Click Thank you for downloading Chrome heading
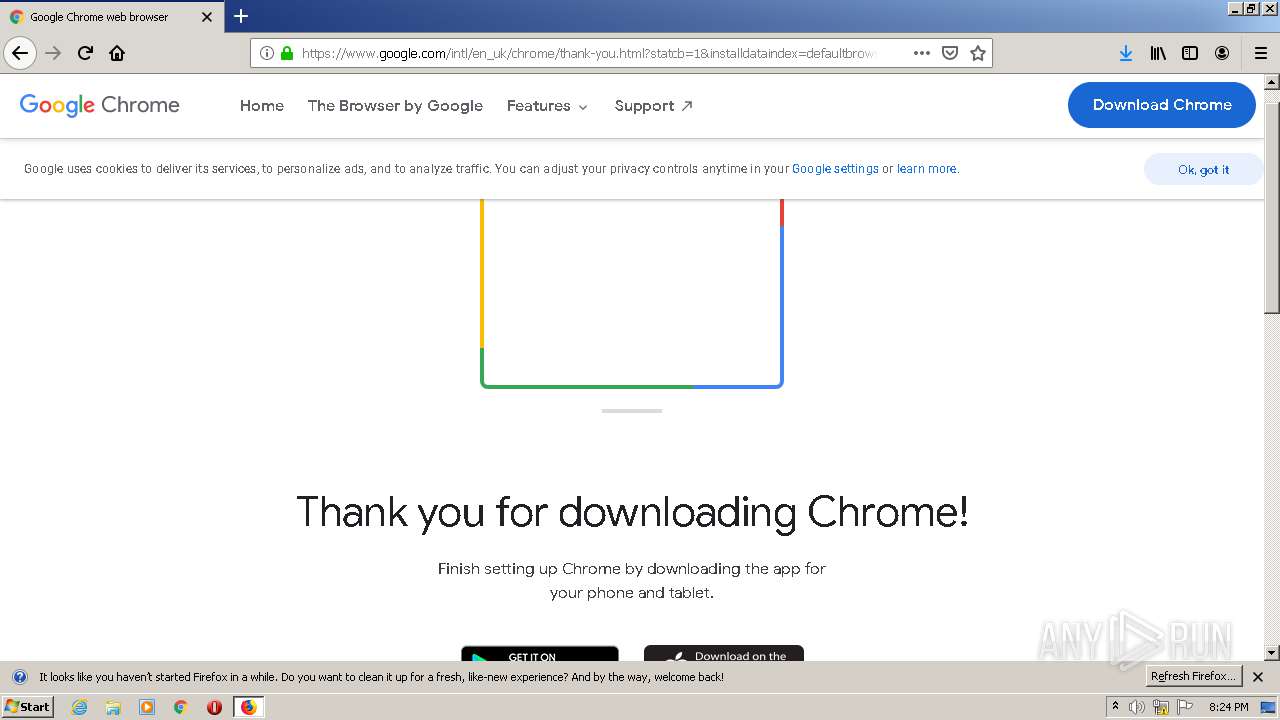The image size is (1280, 720). click(632, 512)
